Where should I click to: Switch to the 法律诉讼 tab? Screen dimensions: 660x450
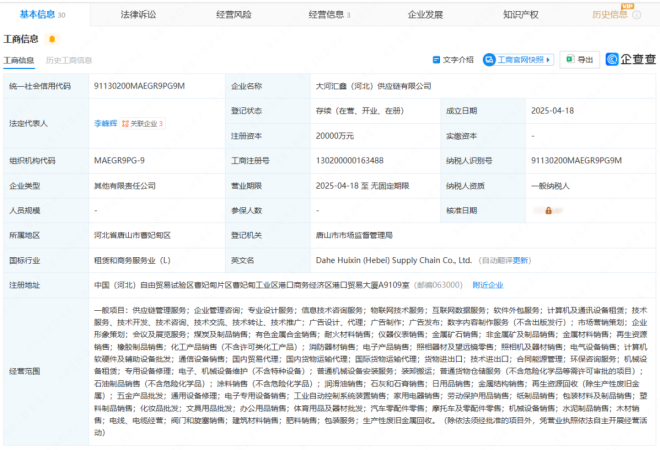click(x=138, y=15)
